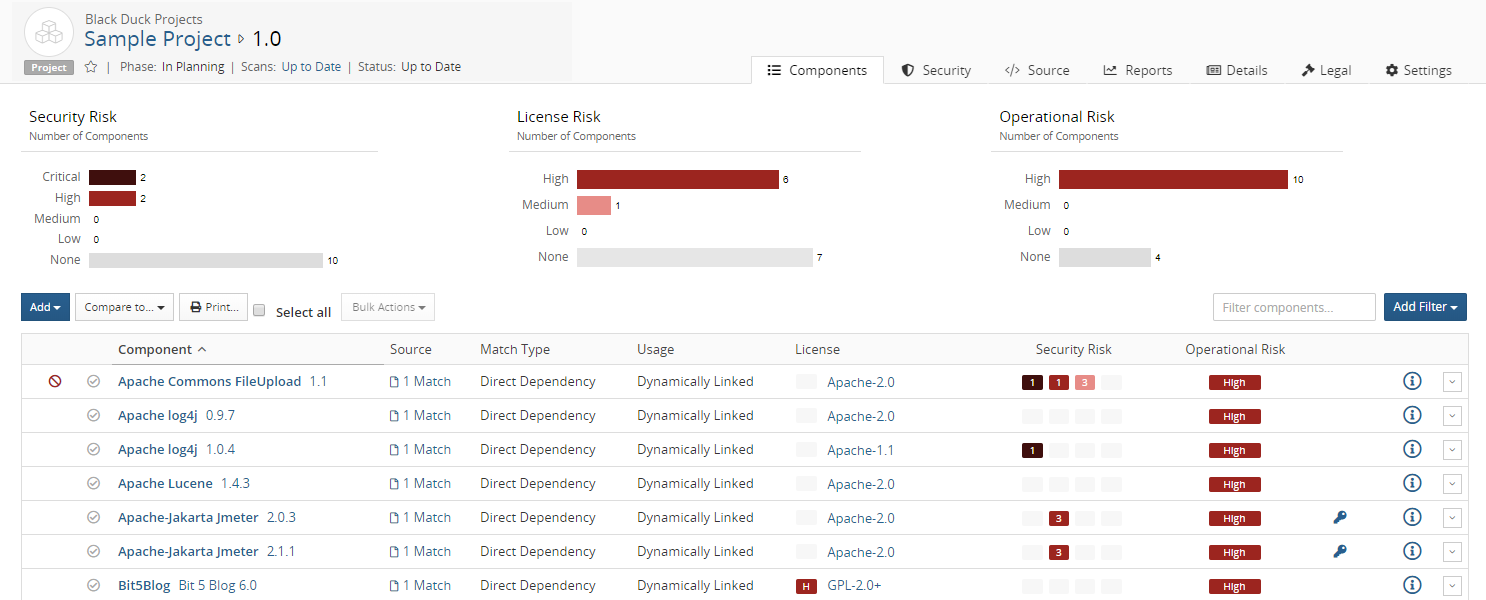This screenshot has width=1486, height=600.
Task: Open the Bit5Blog component link
Action: (144, 585)
